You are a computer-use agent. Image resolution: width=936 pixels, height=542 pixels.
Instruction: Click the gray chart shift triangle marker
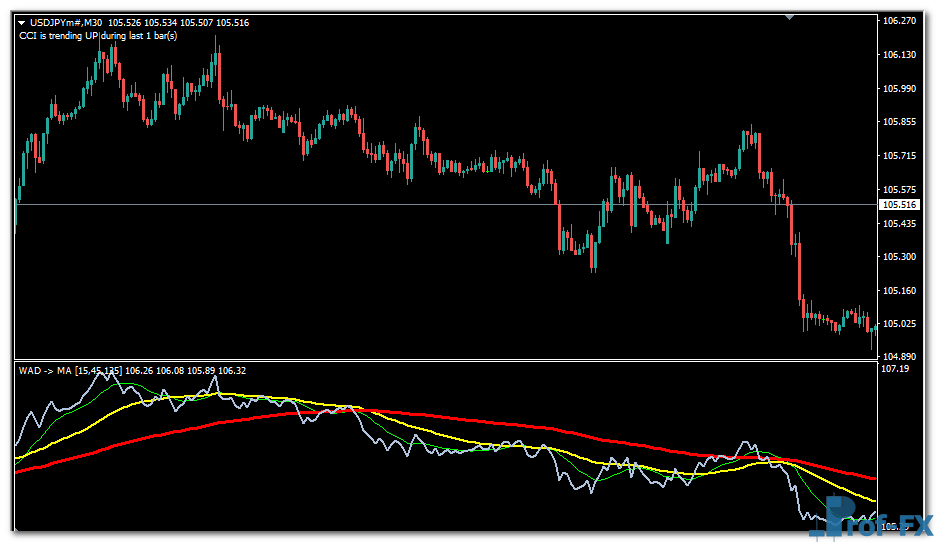pos(790,17)
